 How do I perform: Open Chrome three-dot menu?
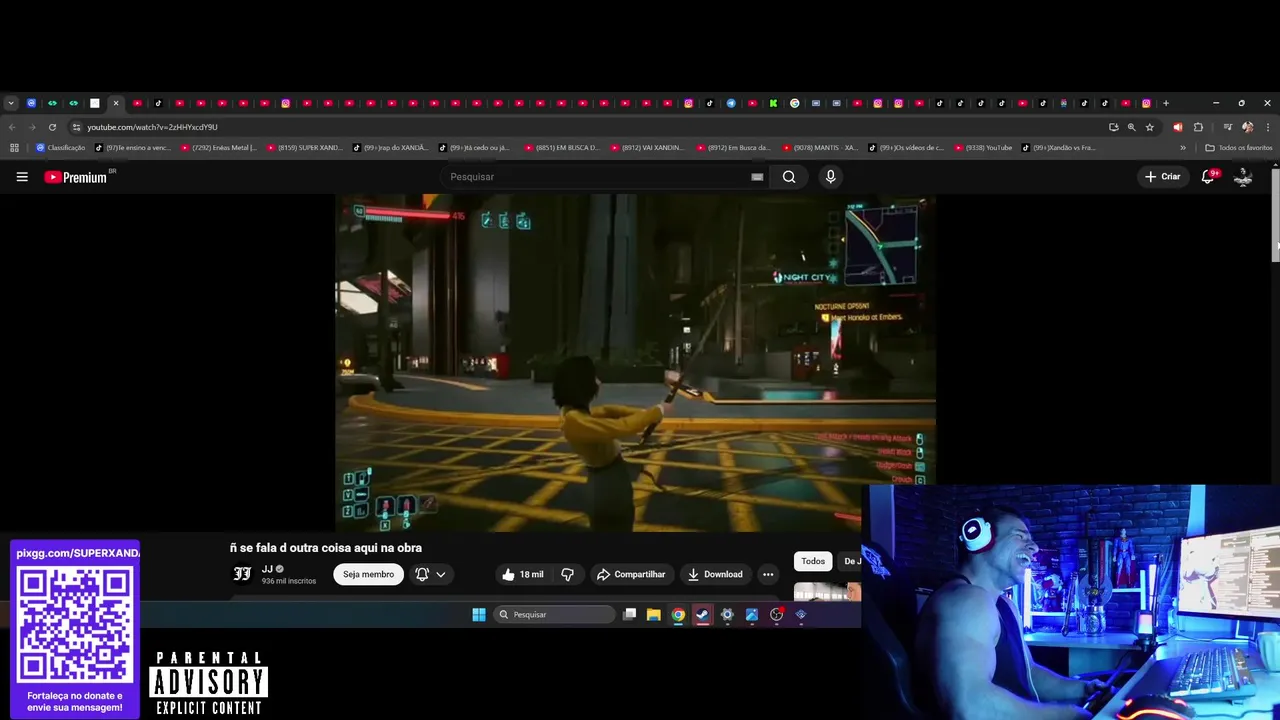pos(1268,127)
